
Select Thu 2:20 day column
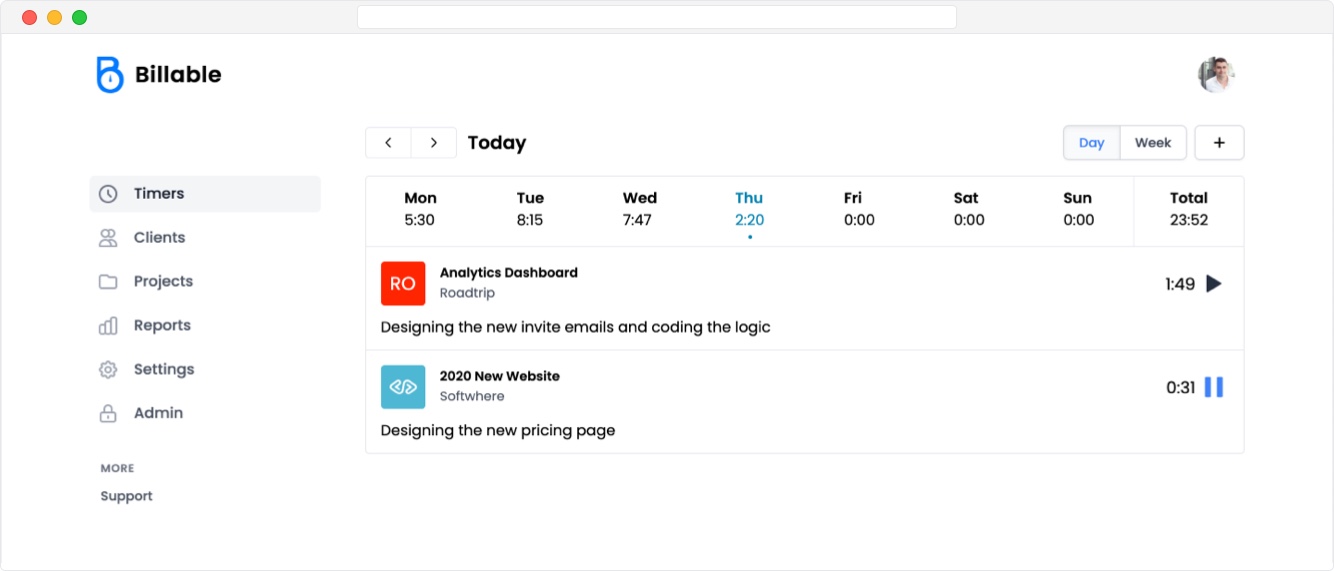(749, 211)
